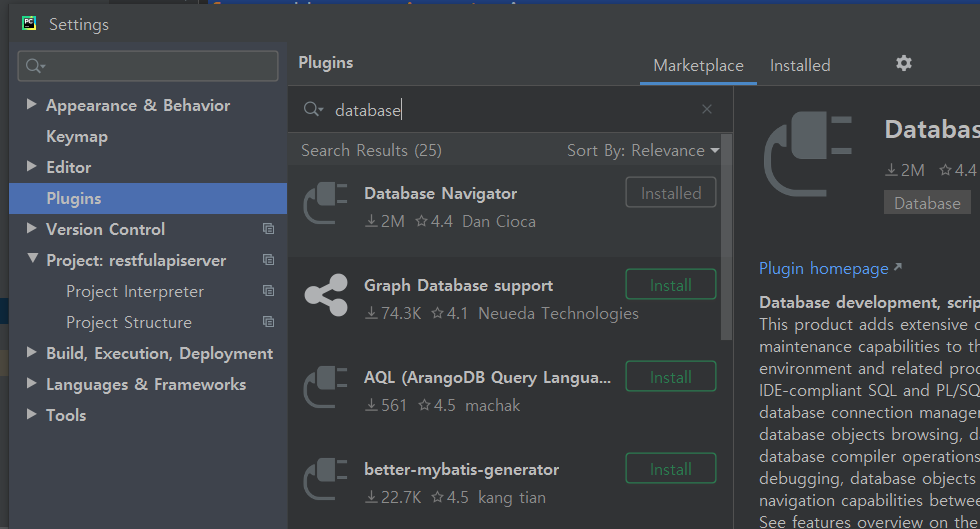This screenshot has height=529, width=980.
Task: Click the Graph Database support share icon
Action: coord(326,295)
